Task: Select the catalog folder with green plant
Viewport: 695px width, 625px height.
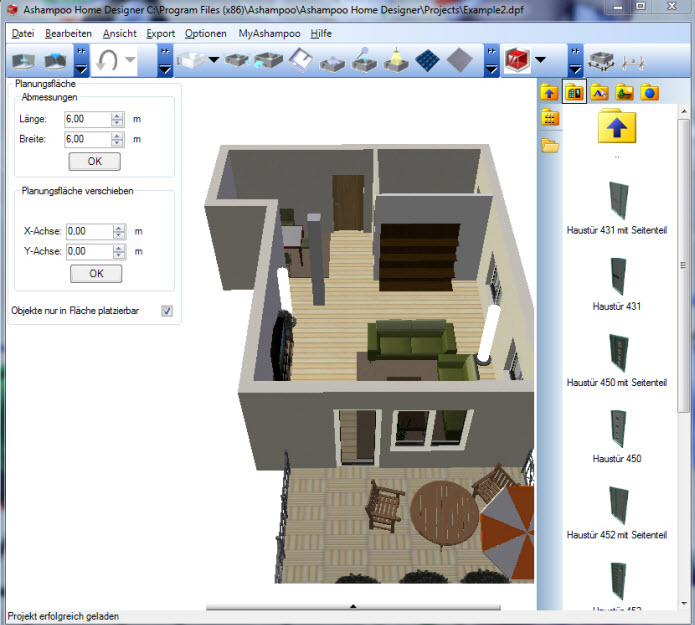Action: (624, 92)
